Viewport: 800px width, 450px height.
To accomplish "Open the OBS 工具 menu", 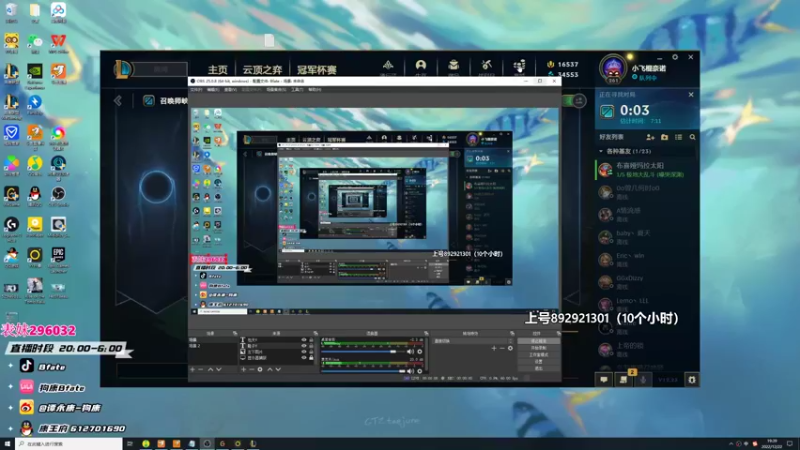I will (297, 90).
